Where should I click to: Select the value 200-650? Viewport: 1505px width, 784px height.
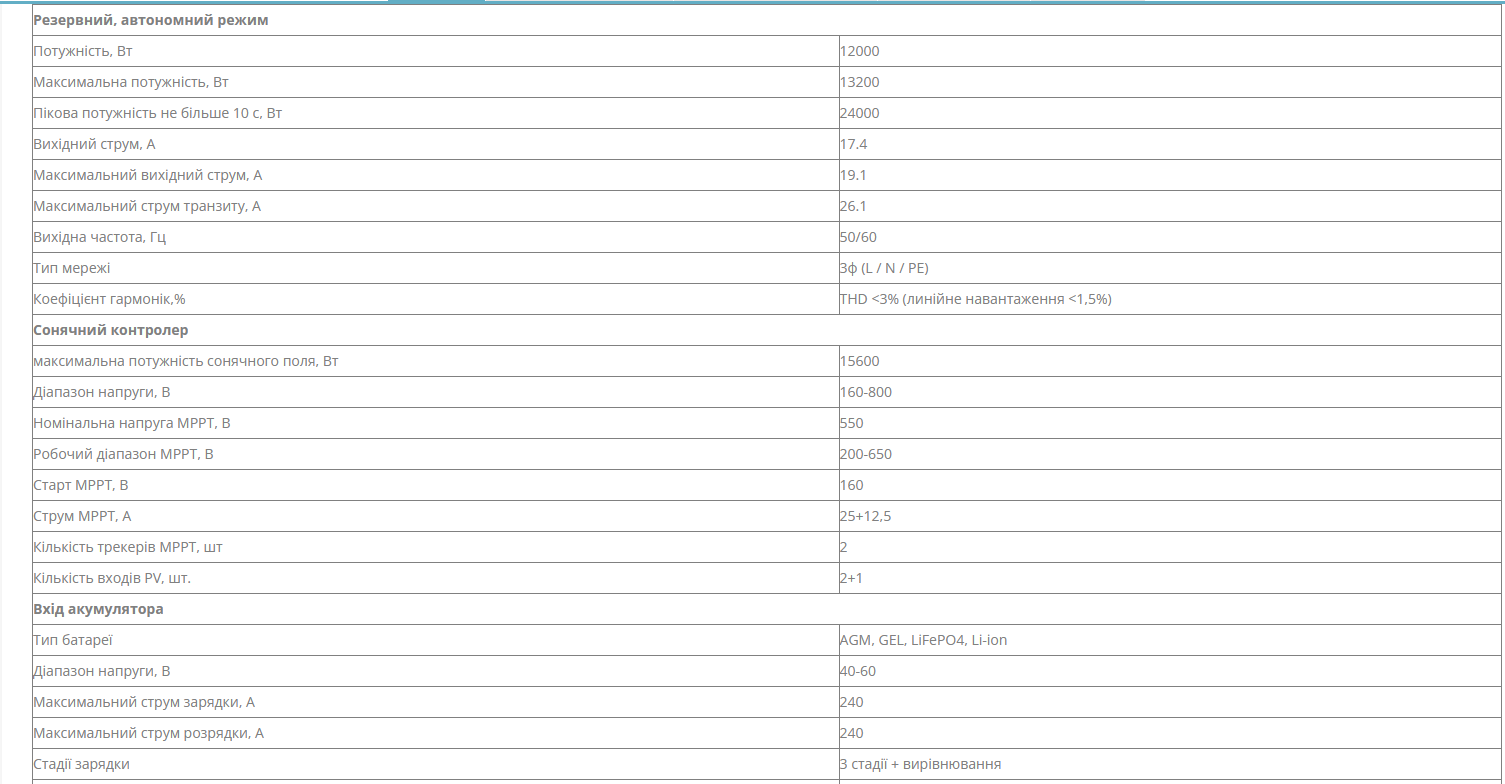point(866,454)
